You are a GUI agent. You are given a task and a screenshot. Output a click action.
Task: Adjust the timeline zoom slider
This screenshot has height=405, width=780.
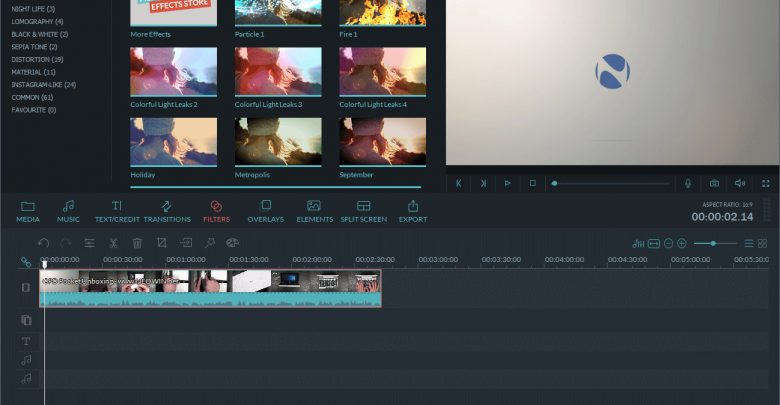coord(715,243)
